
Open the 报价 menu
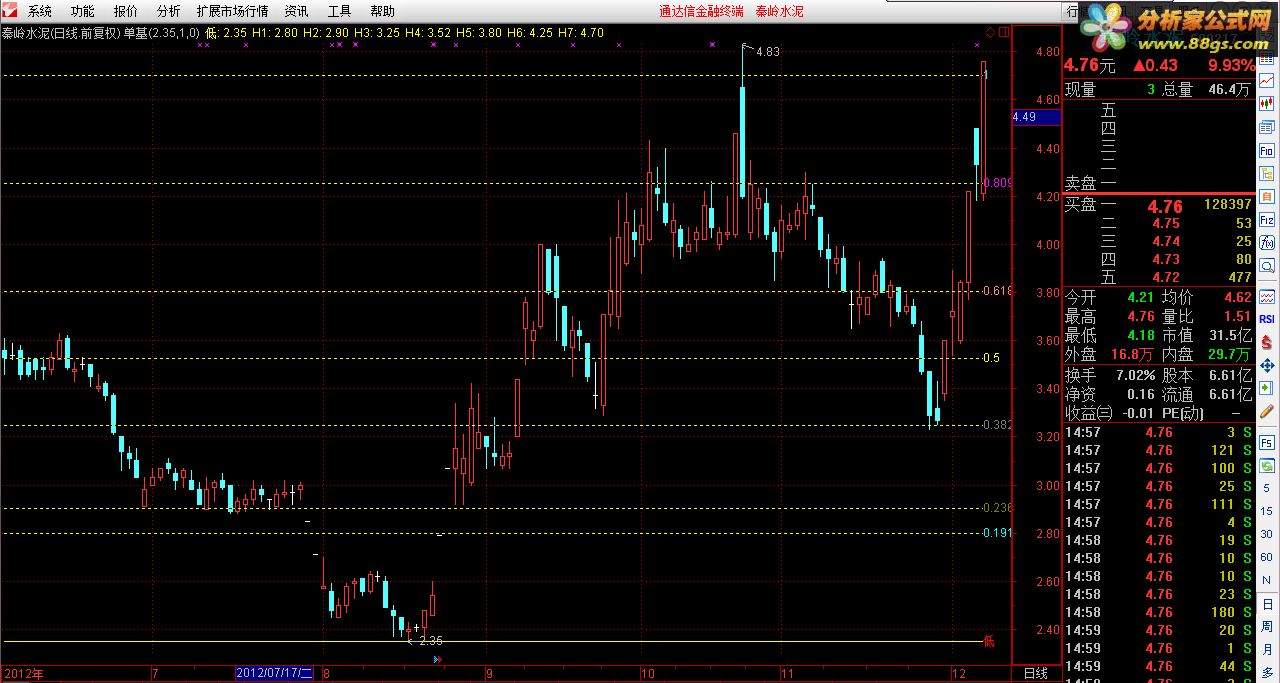(126, 12)
